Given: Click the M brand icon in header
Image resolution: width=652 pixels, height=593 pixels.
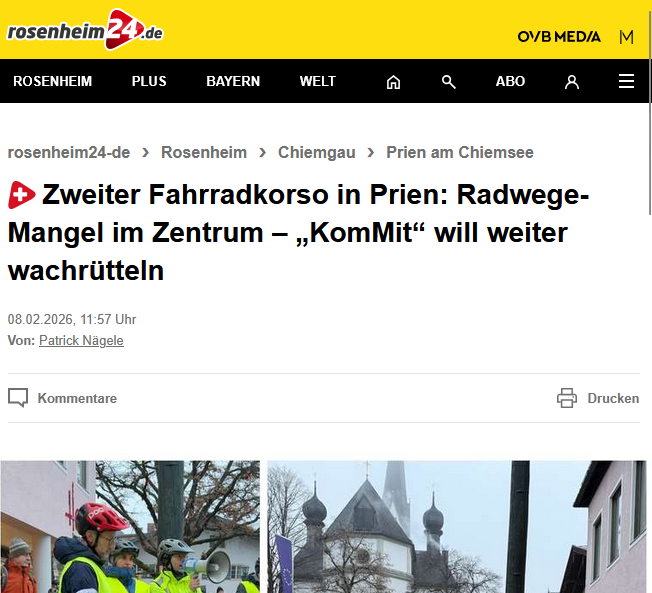Looking at the screenshot, I should [626, 37].
